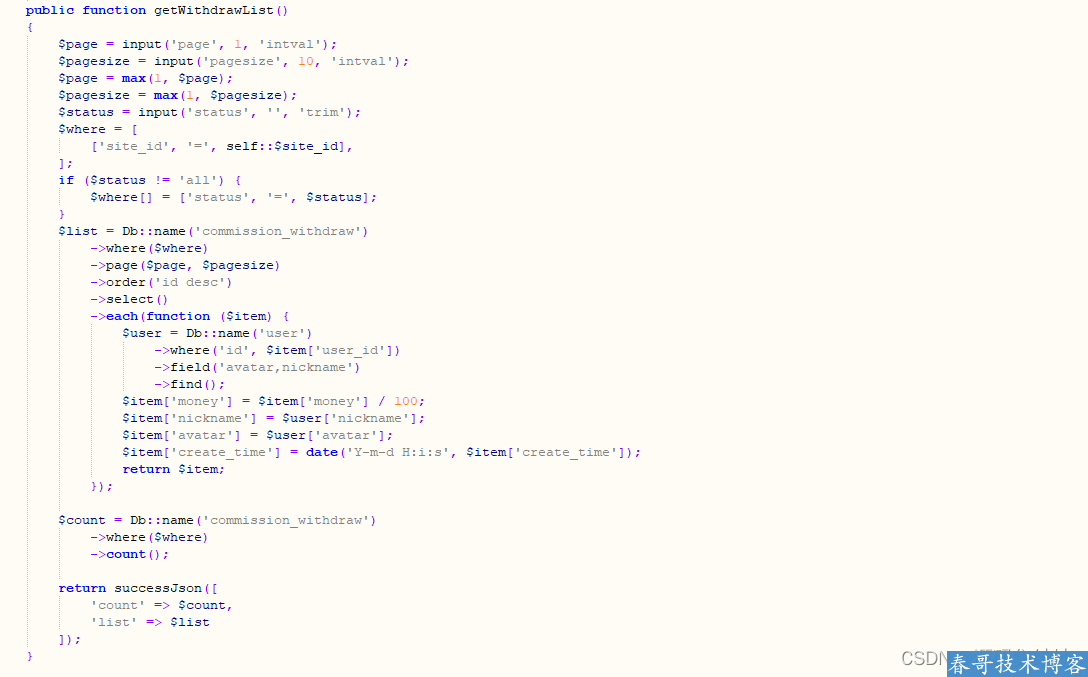The image size is (1088, 677).
Task: Click the ->count(); method call
Action: (x=130, y=554)
